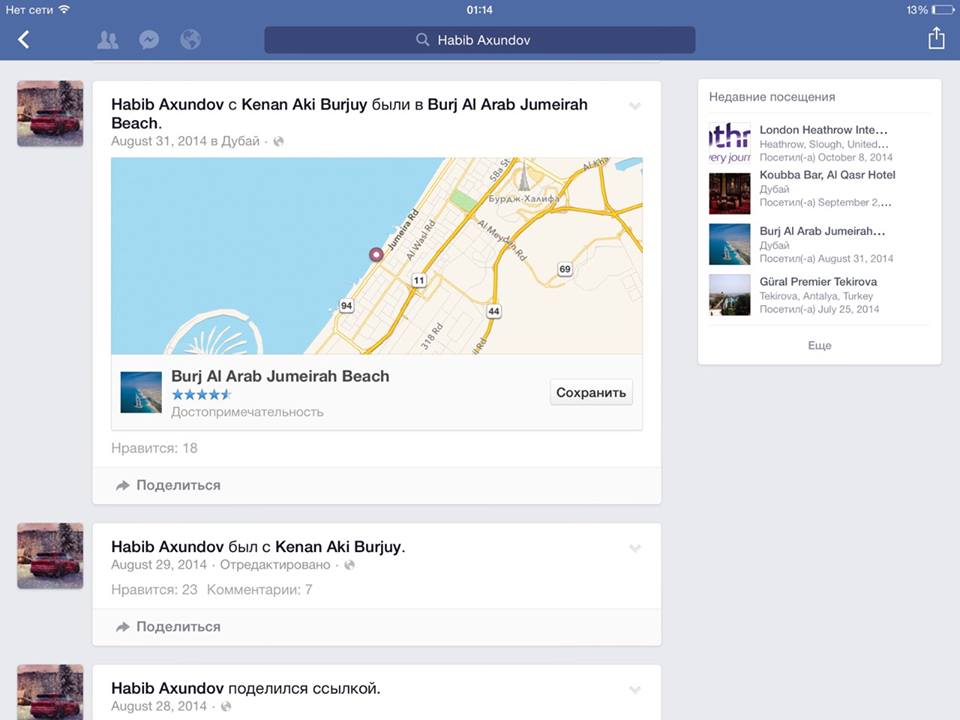Viewport: 960px width, 720px height.
Task: Tap route 44 marker on map
Action: pos(493,311)
